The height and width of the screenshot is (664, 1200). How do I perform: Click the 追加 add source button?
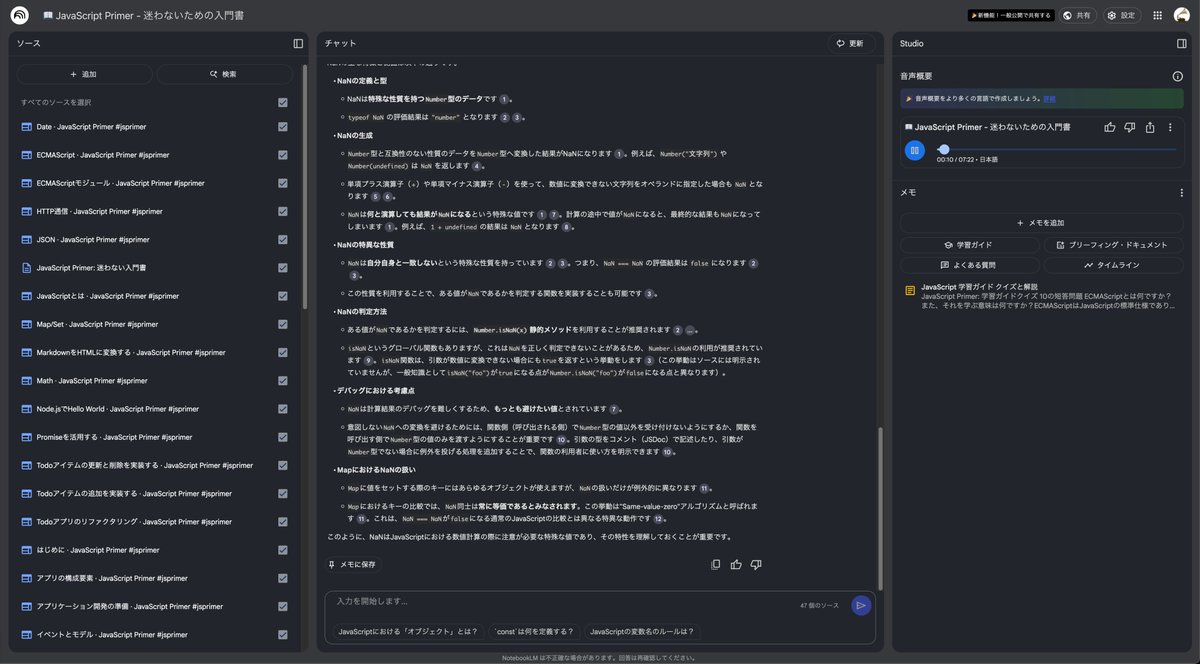[84, 74]
